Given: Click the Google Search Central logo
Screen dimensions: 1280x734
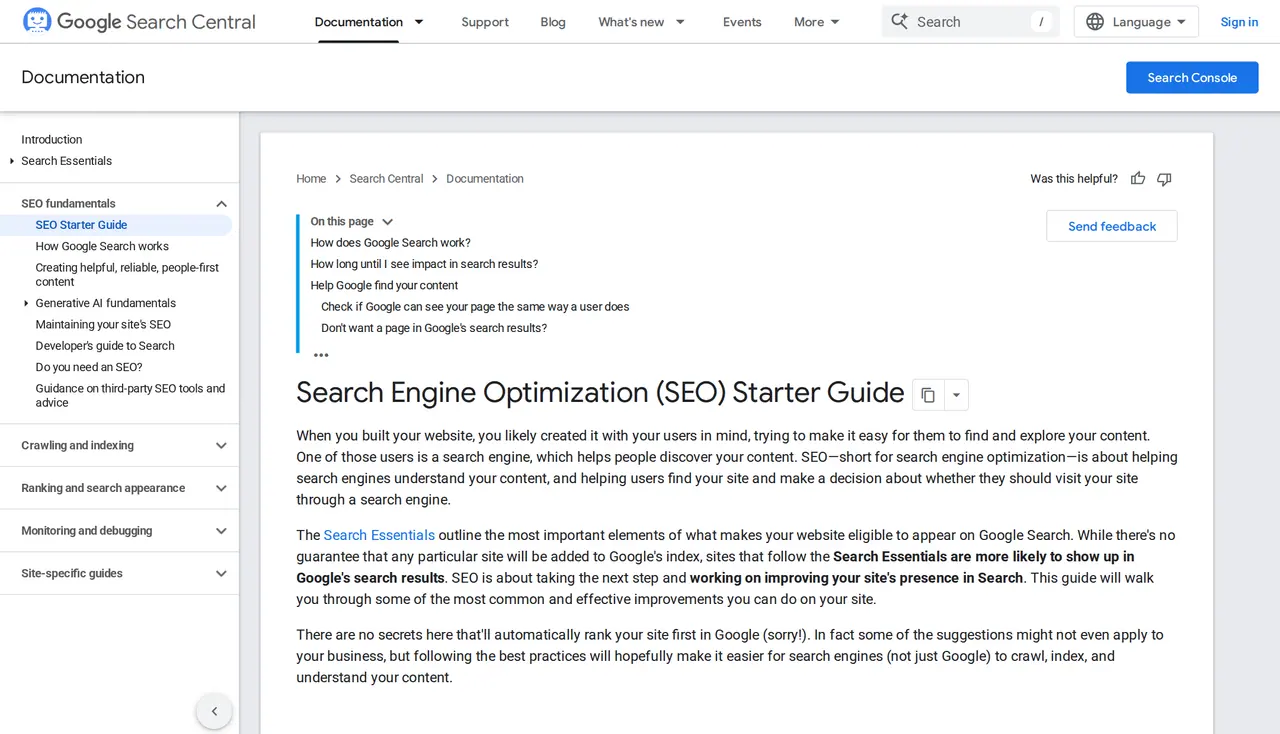Looking at the screenshot, I should (139, 21).
